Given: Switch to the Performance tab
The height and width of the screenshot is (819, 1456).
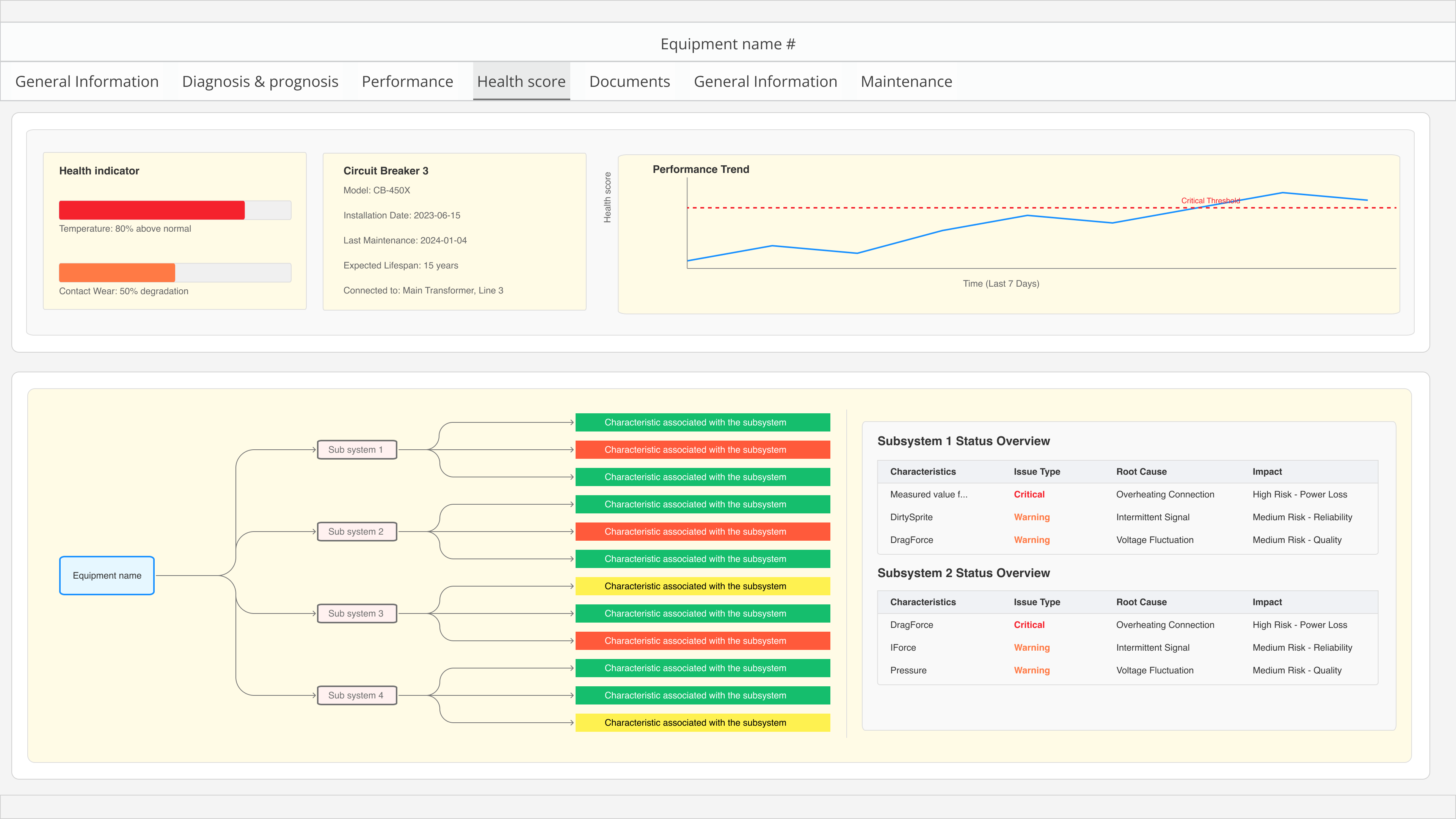Looking at the screenshot, I should click(407, 82).
